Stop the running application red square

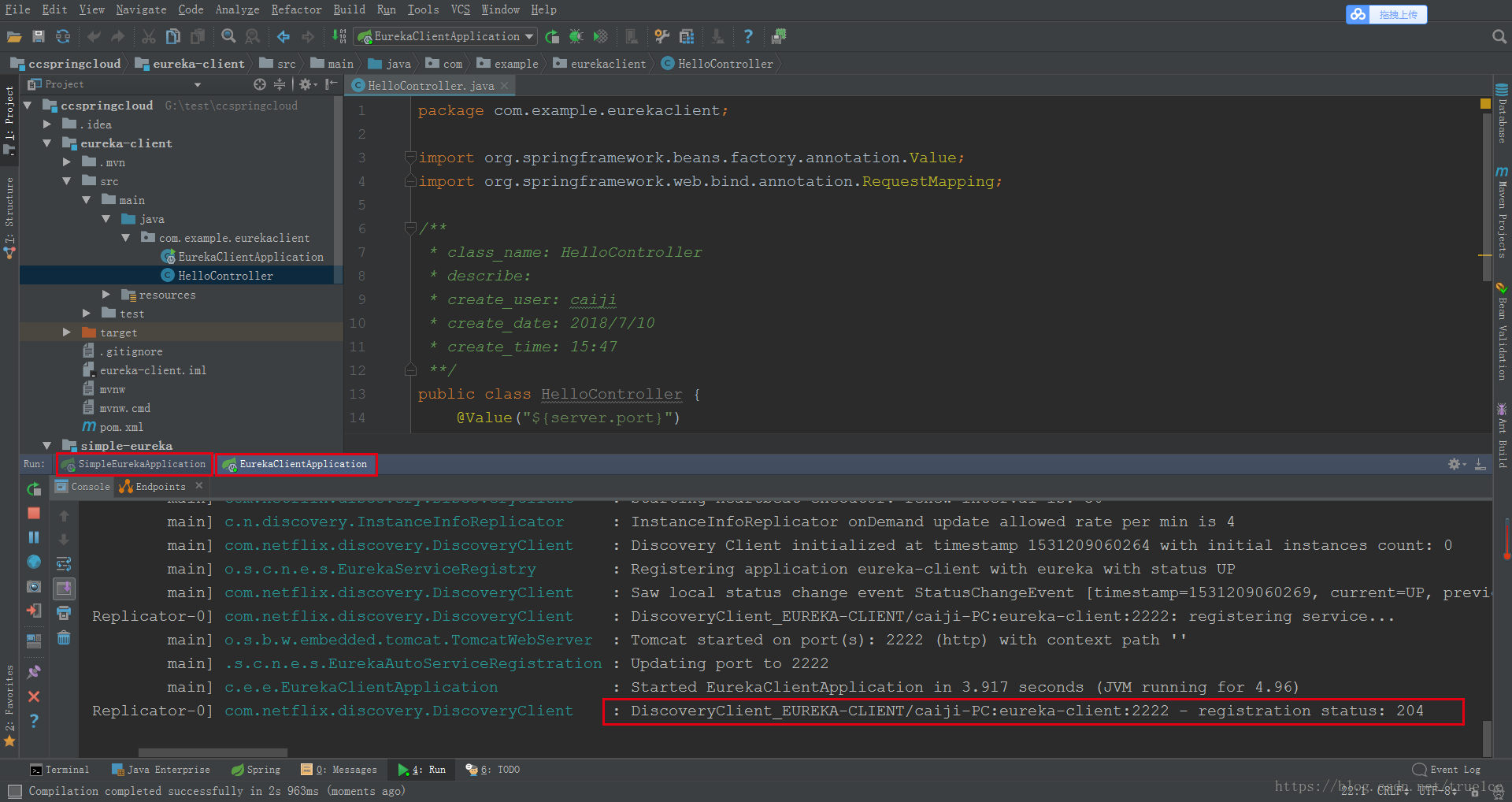click(34, 514)
